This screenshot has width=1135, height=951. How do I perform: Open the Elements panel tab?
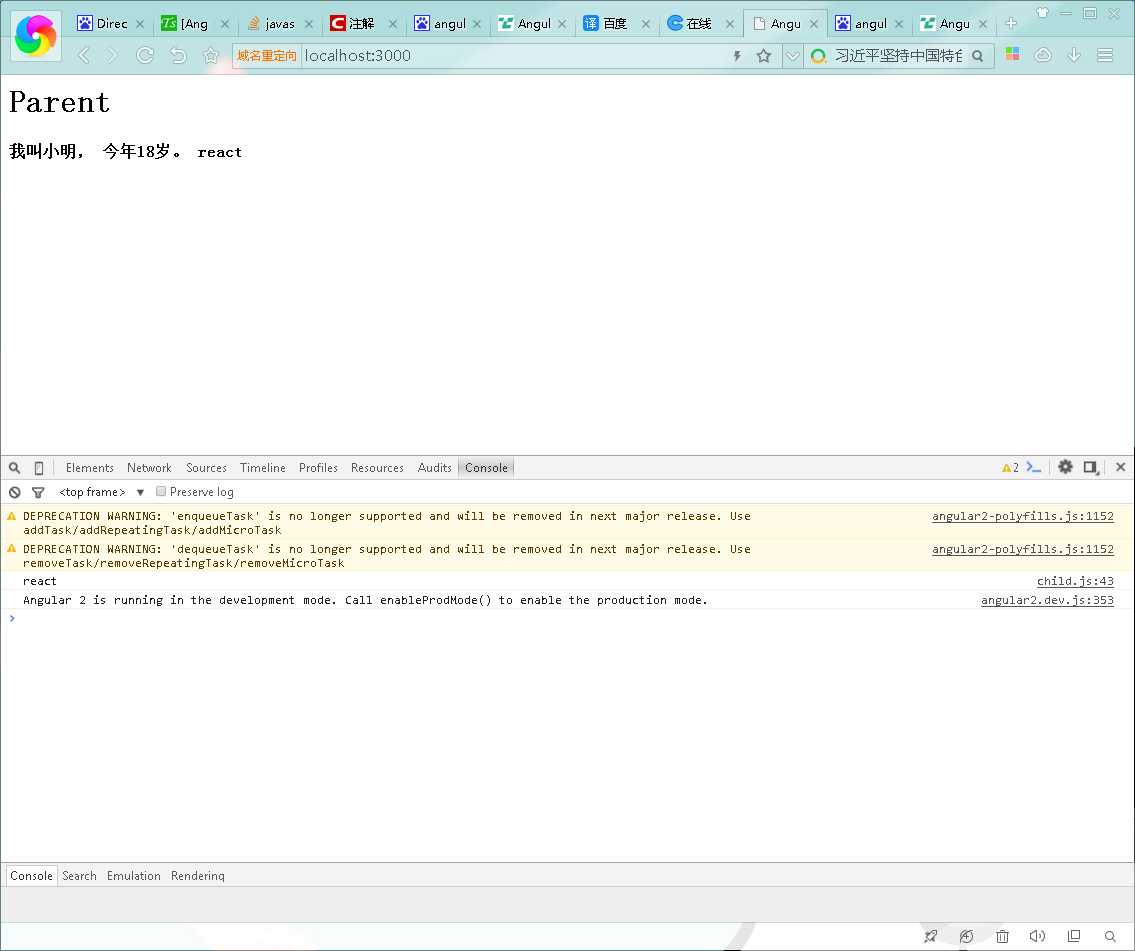[x=90, y=468]
